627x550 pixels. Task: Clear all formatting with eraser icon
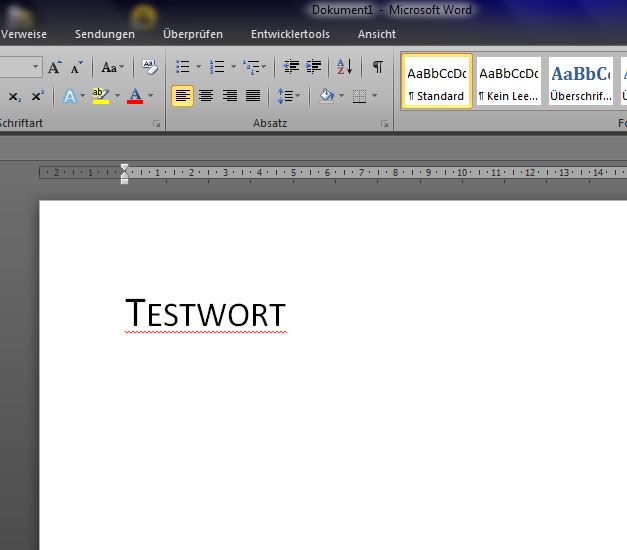coord(150,67)
